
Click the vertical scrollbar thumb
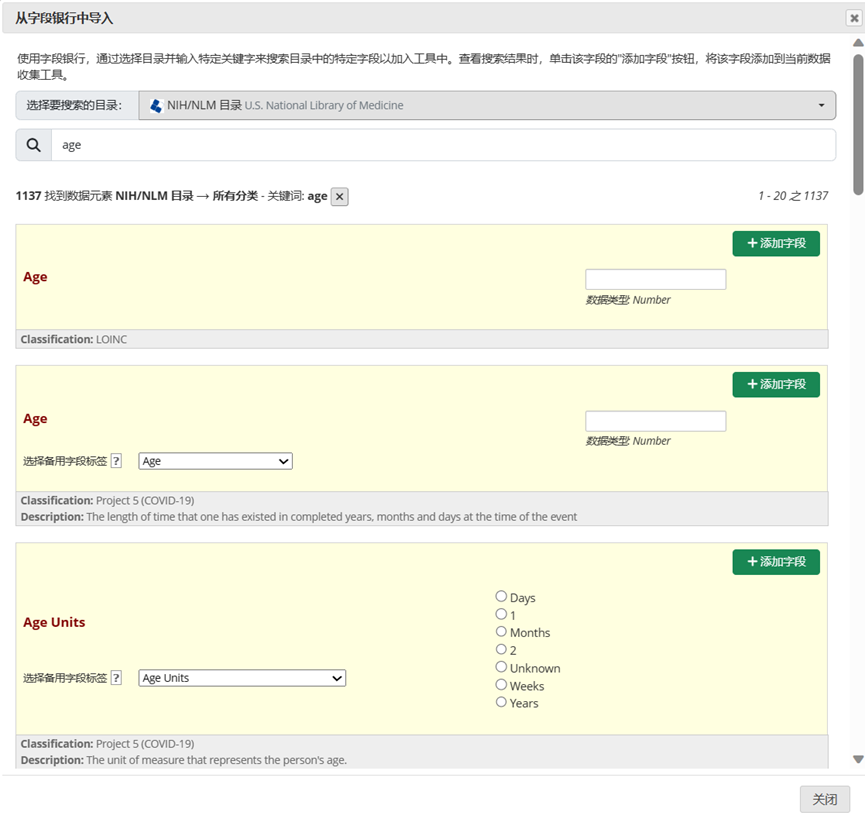(858, 124)
